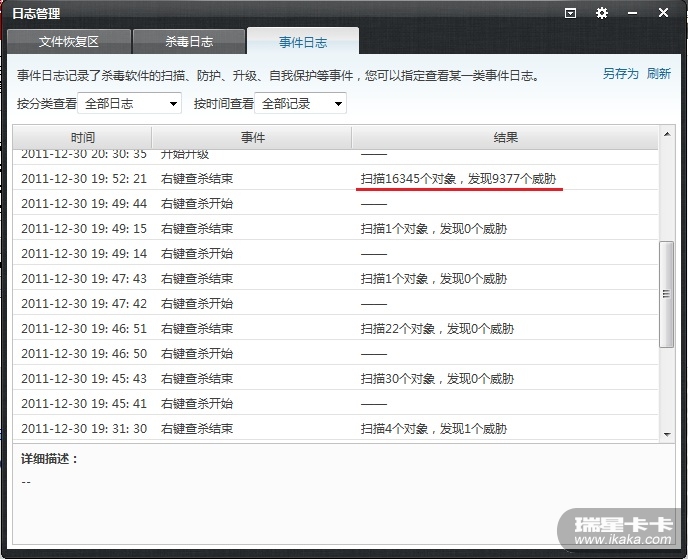The width and height of the screenshot is (688, 559).
Task: Click the scrollbar down arrow
Action: [667, 434]
